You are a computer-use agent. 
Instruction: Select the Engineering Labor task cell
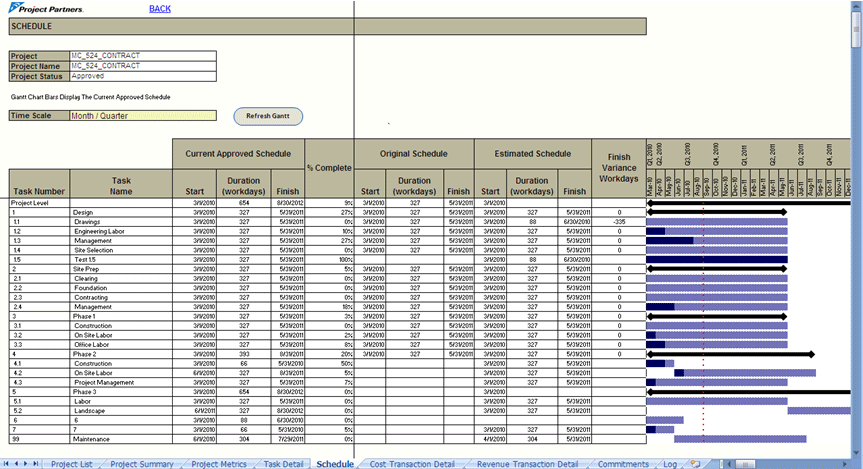click(121, 231)
